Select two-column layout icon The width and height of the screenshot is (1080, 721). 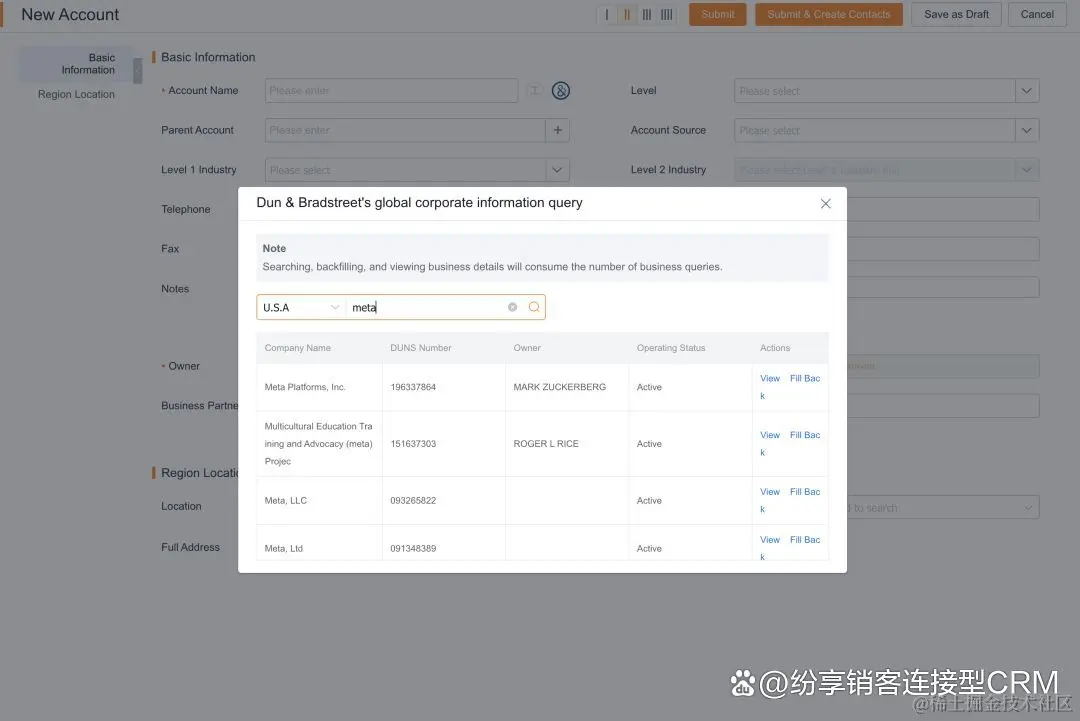627,14
